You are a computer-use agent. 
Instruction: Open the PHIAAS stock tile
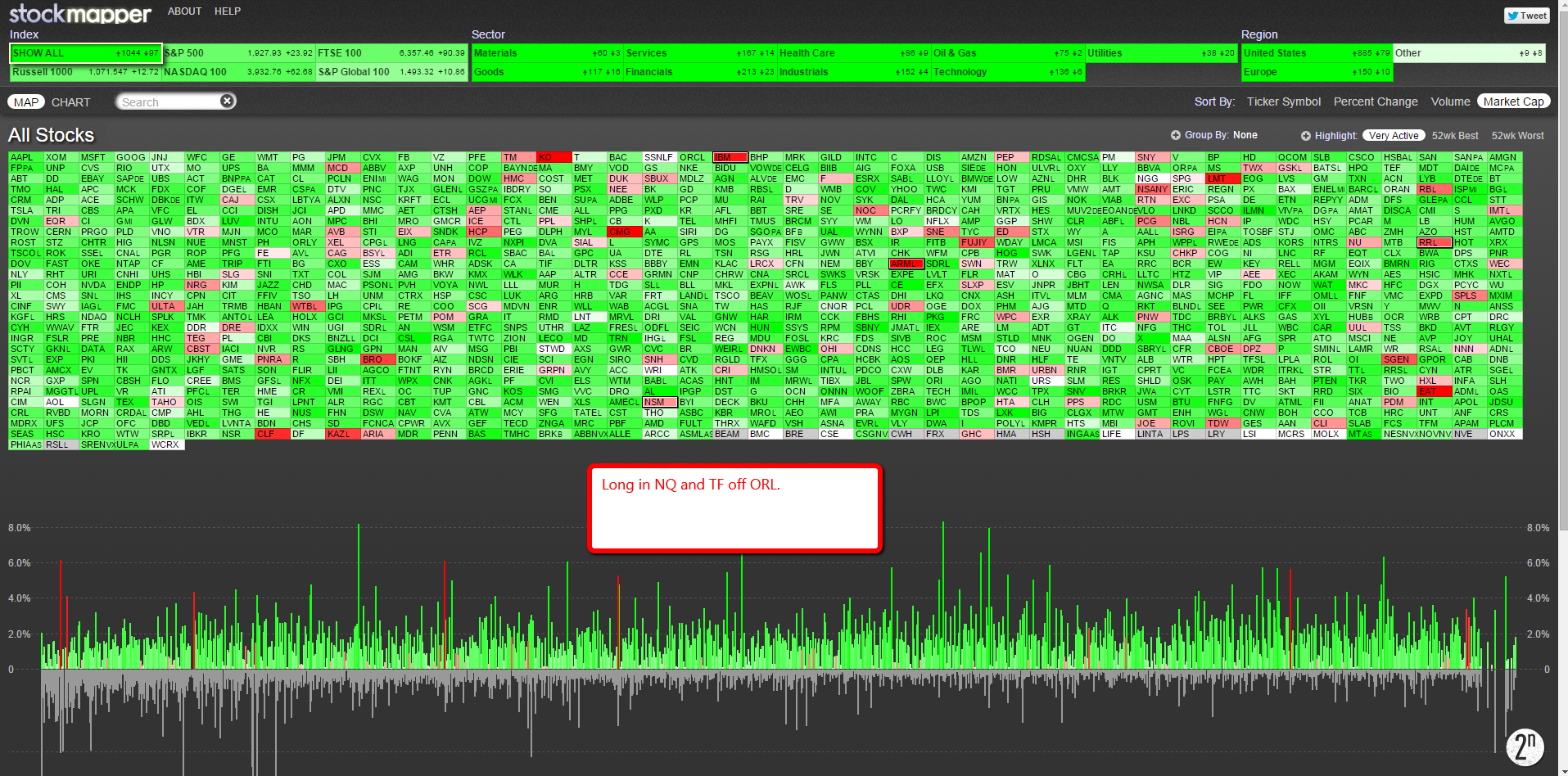pos(25,444)
